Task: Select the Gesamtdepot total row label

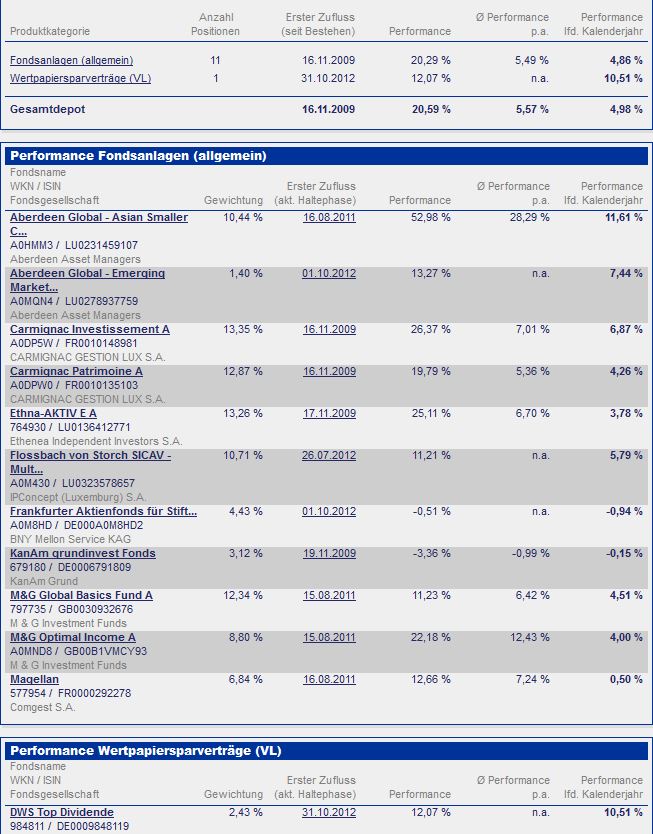Action: pos(47,109)
